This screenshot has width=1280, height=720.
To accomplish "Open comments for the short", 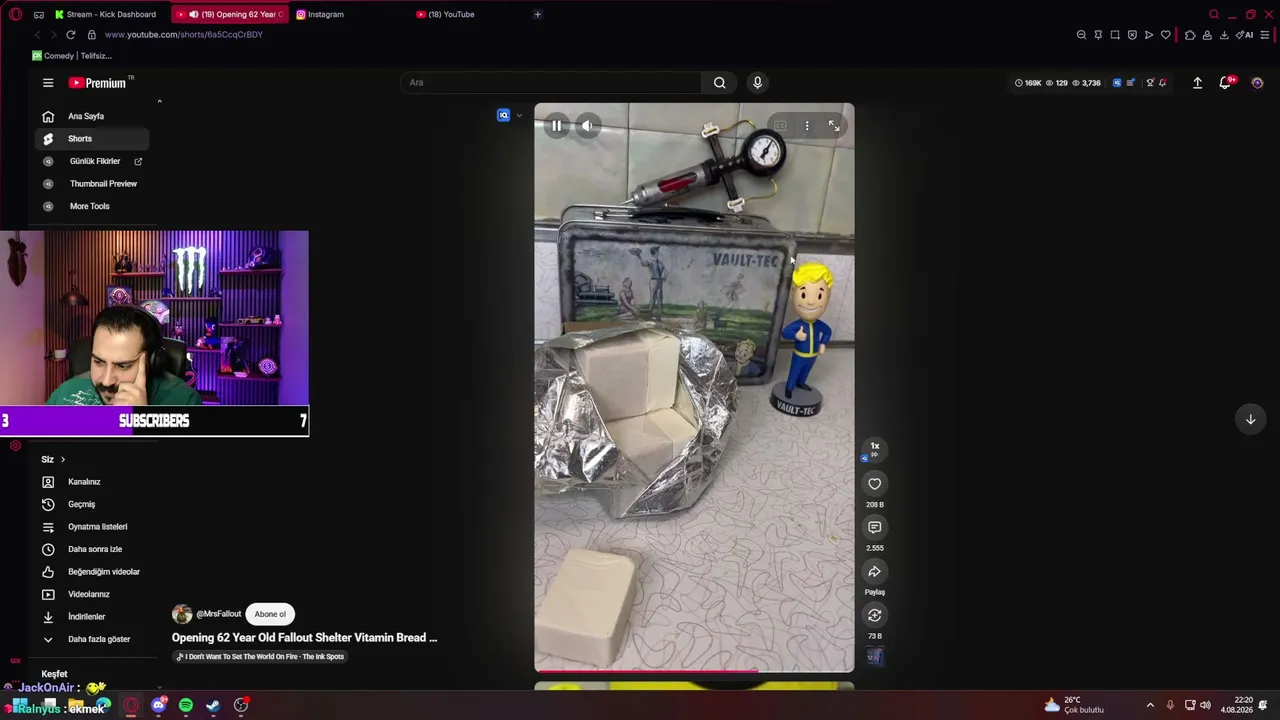I will 874,528.
